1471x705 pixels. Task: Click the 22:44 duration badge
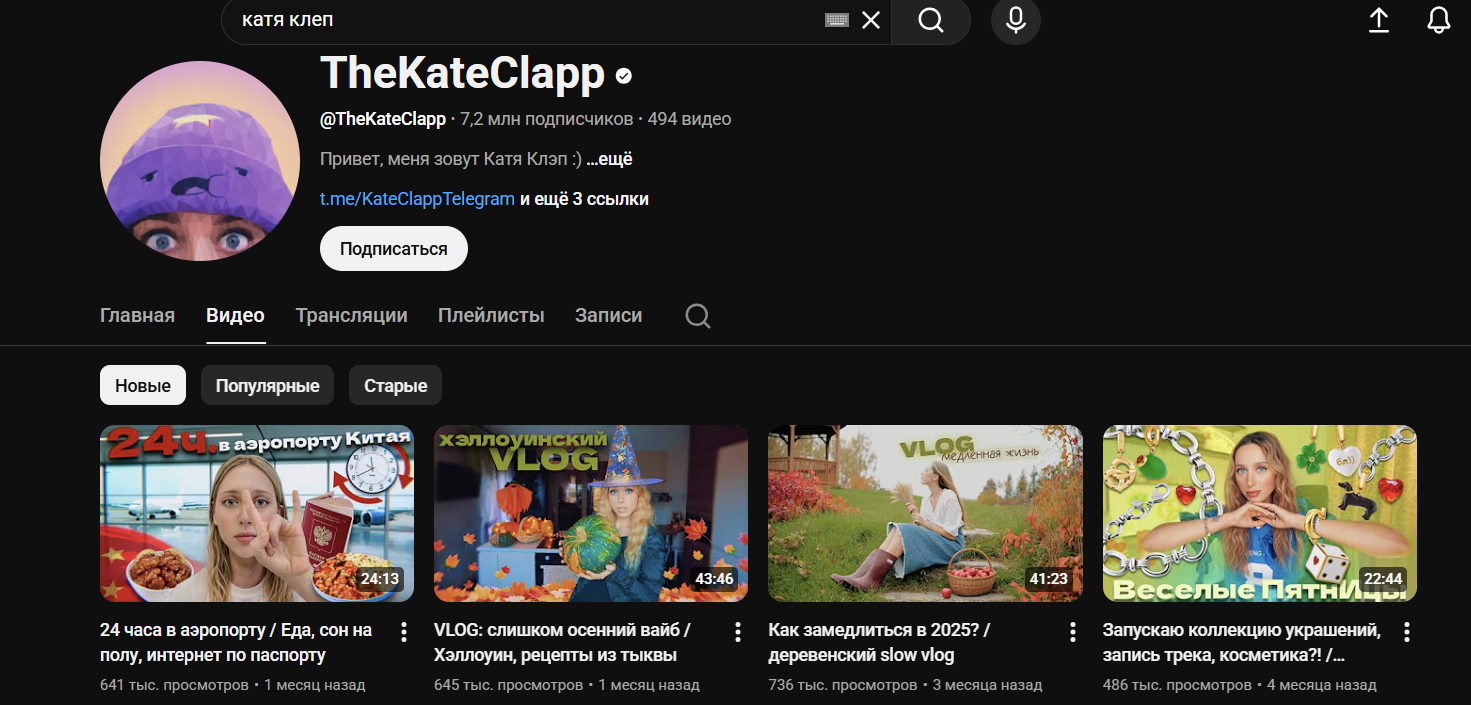click(x=1383, y=578)
